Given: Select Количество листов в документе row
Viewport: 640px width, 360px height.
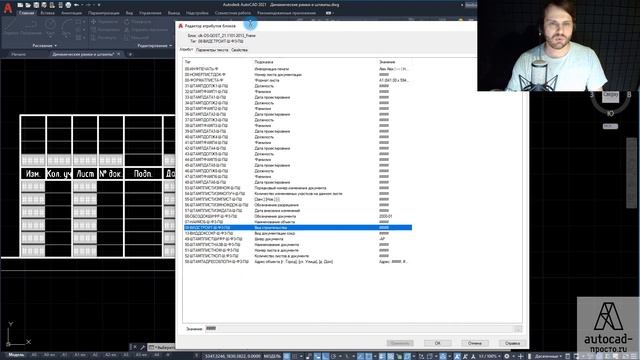Looking at the screenshot, I should click(x=298, y=256).
